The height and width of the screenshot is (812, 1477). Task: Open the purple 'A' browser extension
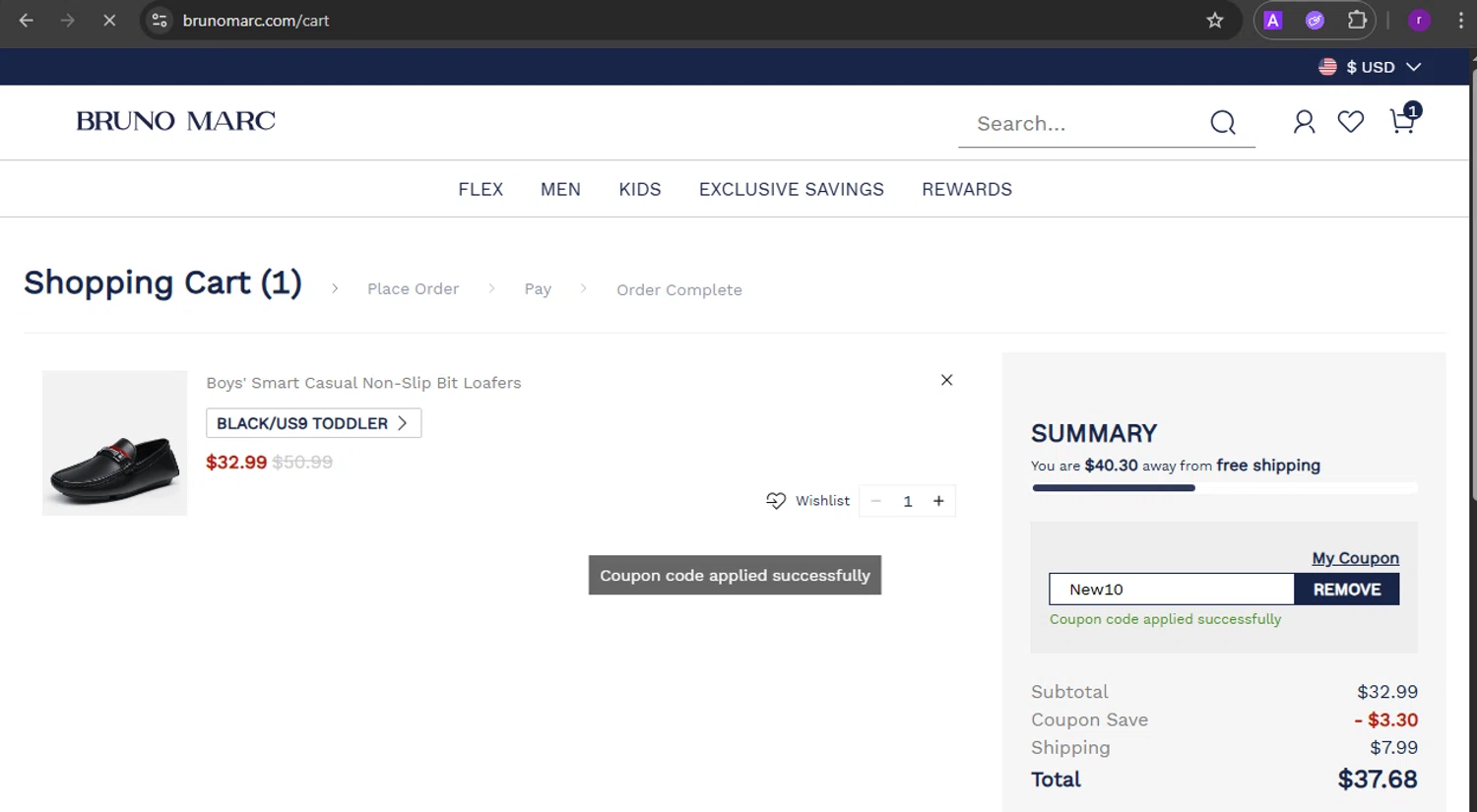pyautogui.click(x=1273, y=20)
